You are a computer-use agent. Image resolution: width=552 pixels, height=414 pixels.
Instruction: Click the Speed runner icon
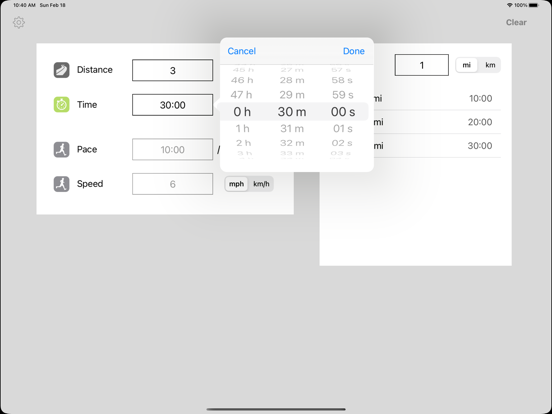click(x=62, y=184)
